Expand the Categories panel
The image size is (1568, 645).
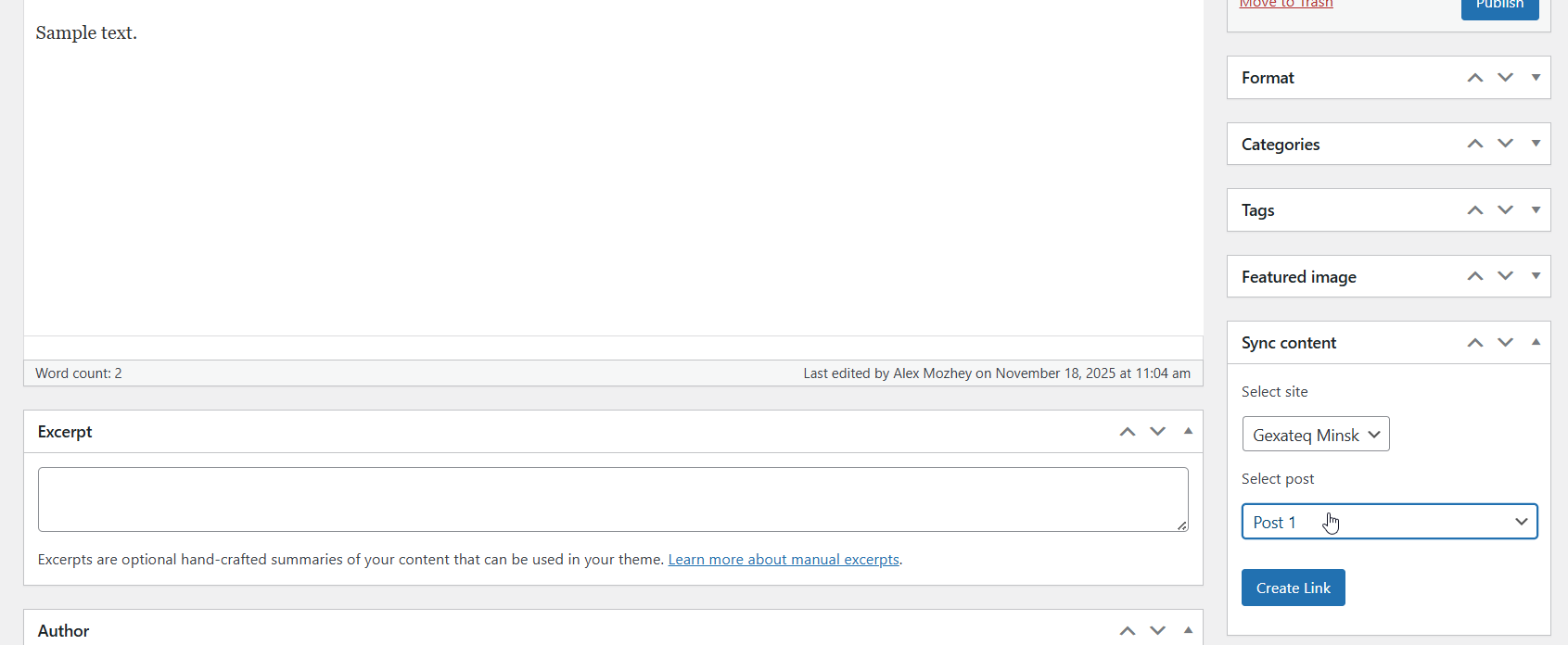1536,144
